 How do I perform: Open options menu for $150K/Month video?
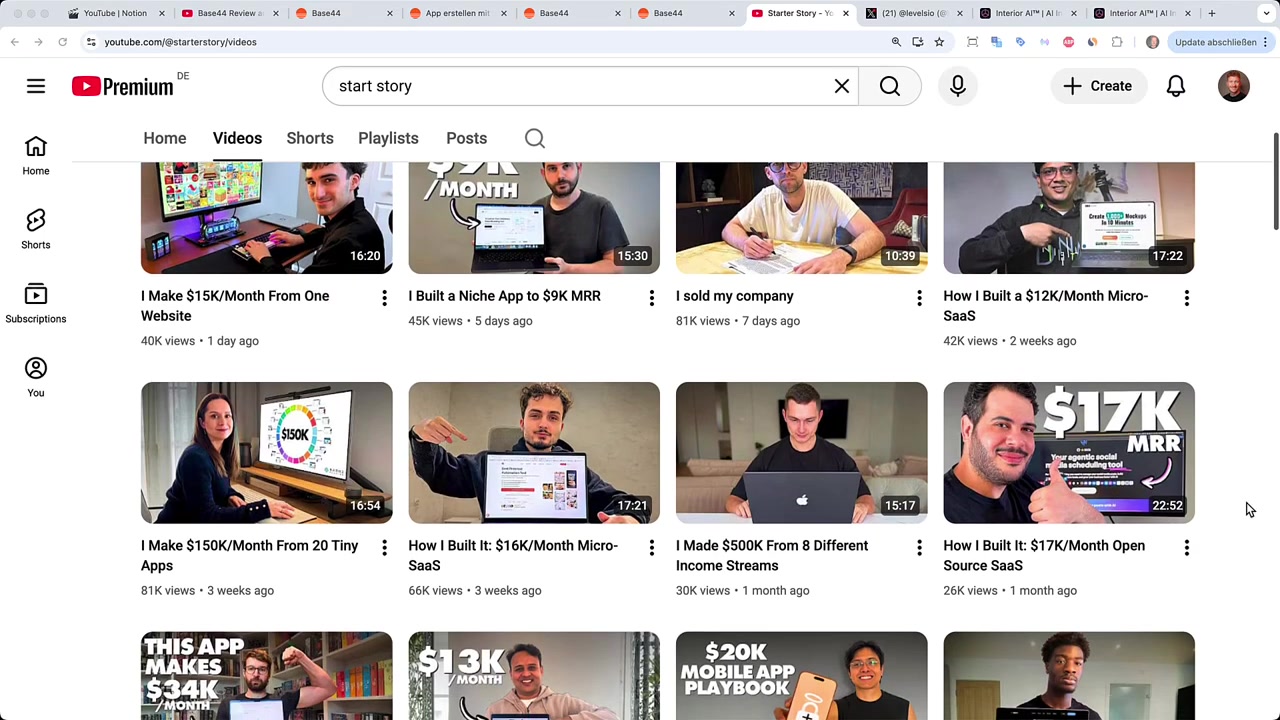coord(384,548)
